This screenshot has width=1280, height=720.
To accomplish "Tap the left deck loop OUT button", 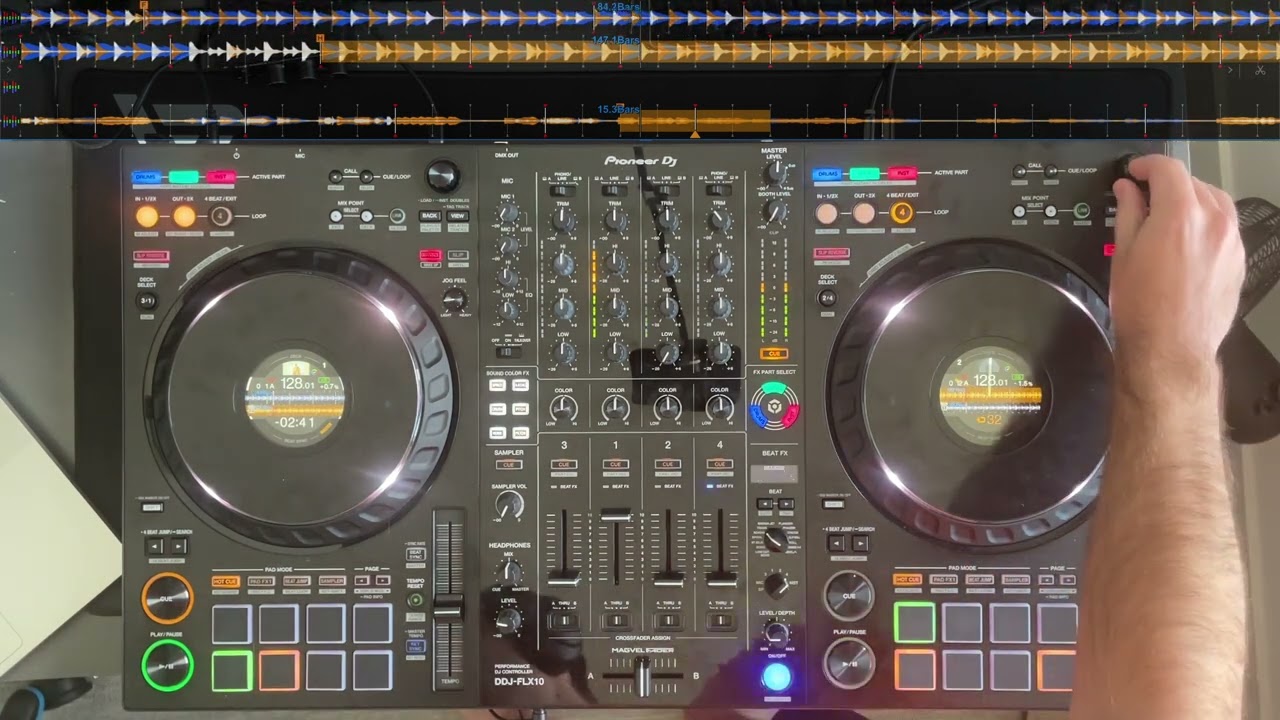I will (x=184, y=216).
